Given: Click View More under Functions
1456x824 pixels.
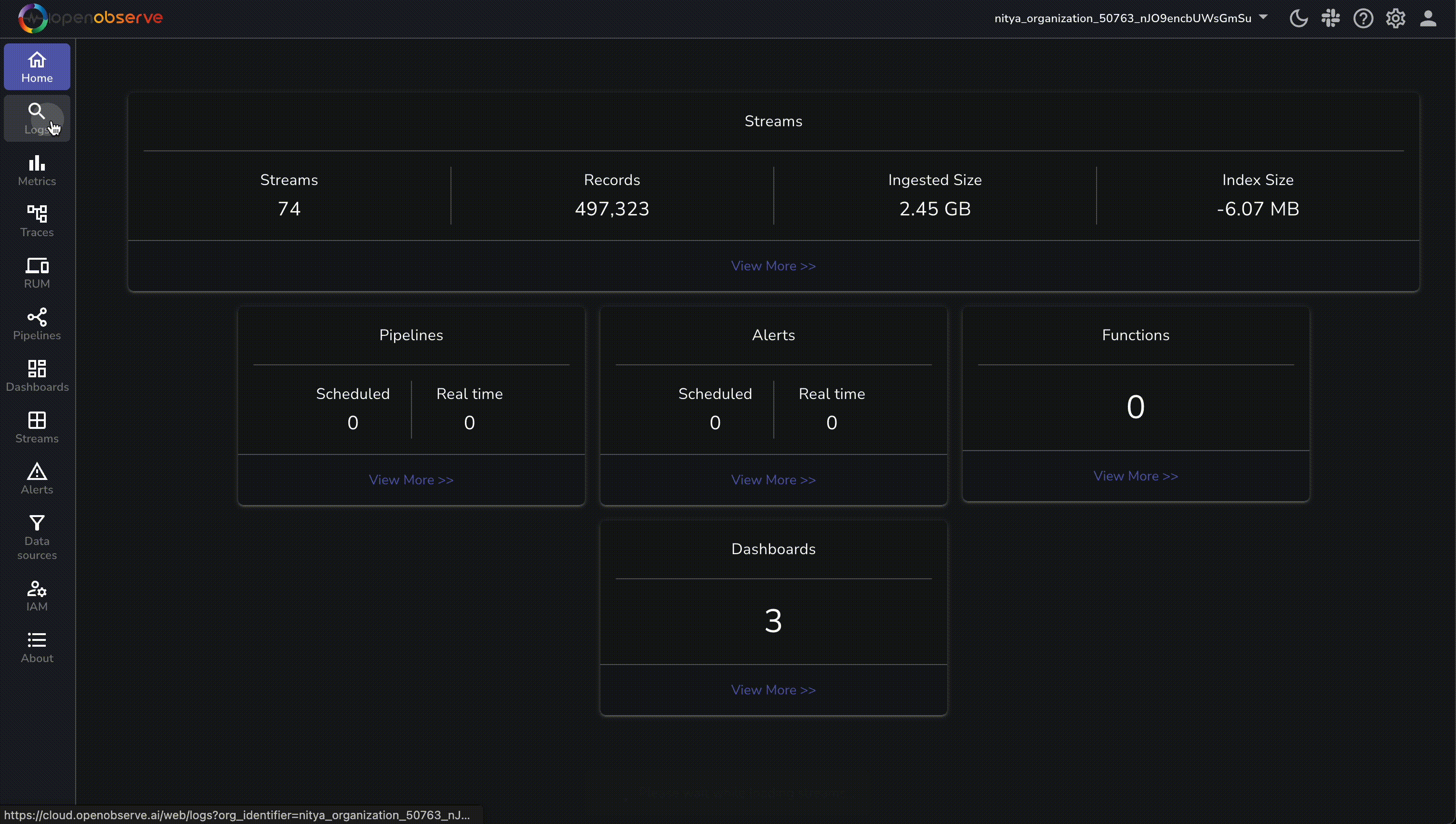Looking at the screenshot, I should (1135, 476).
